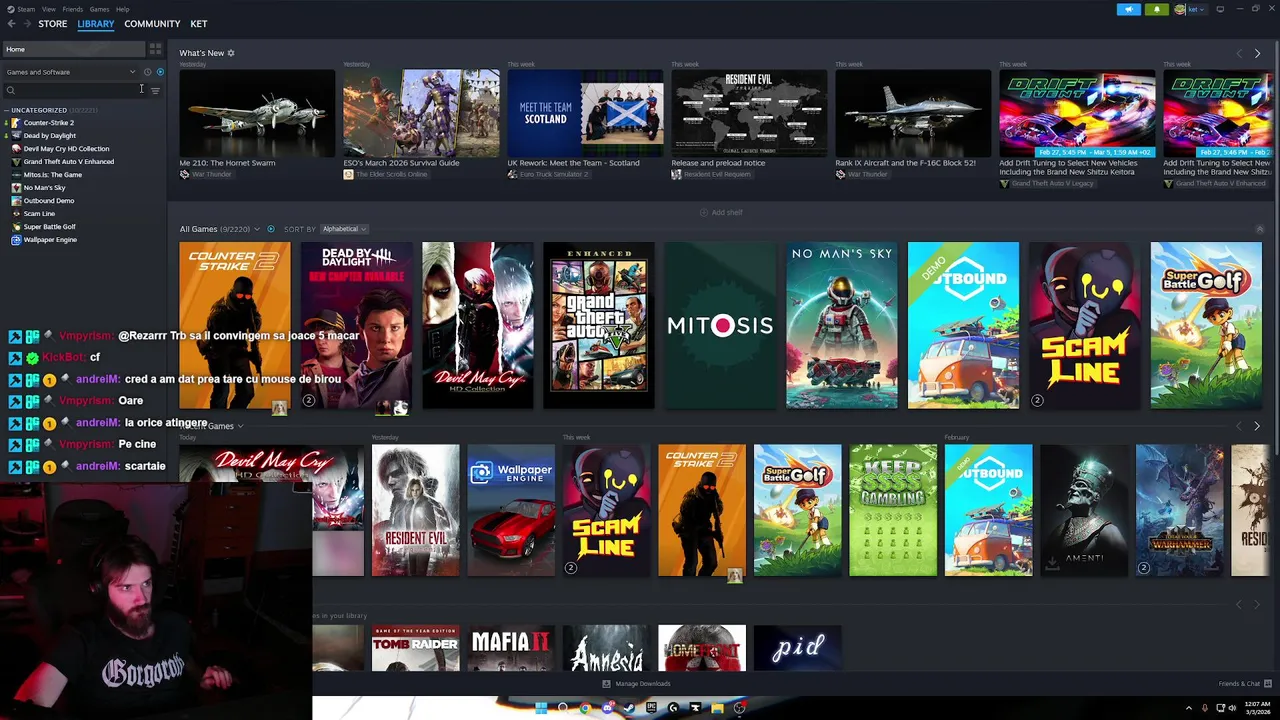
Task: Collapse the All Games shelf chevron
Action: [1259, 229]
